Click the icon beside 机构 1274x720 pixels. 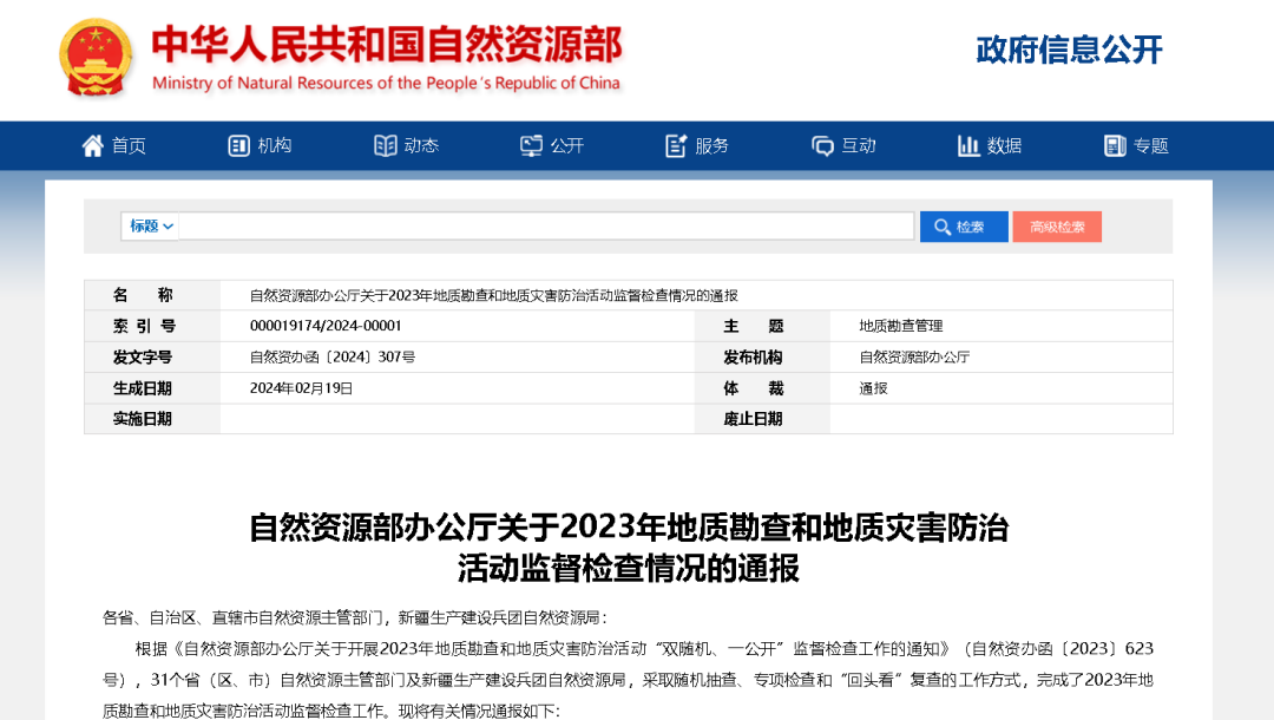click(x=238, y=146)
